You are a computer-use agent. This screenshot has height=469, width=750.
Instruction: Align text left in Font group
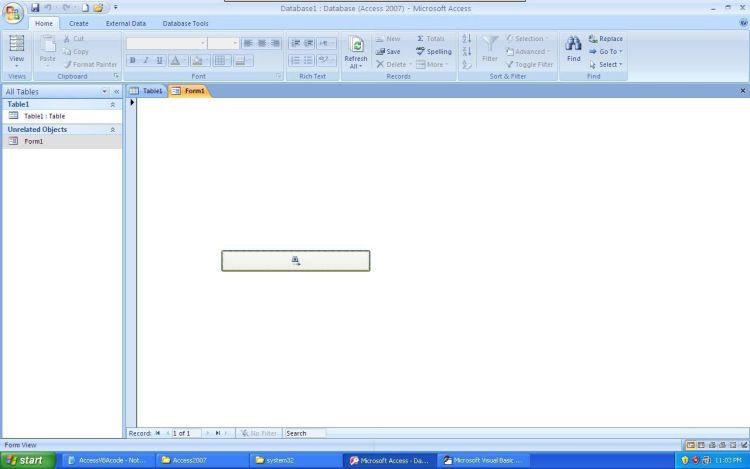248,44
